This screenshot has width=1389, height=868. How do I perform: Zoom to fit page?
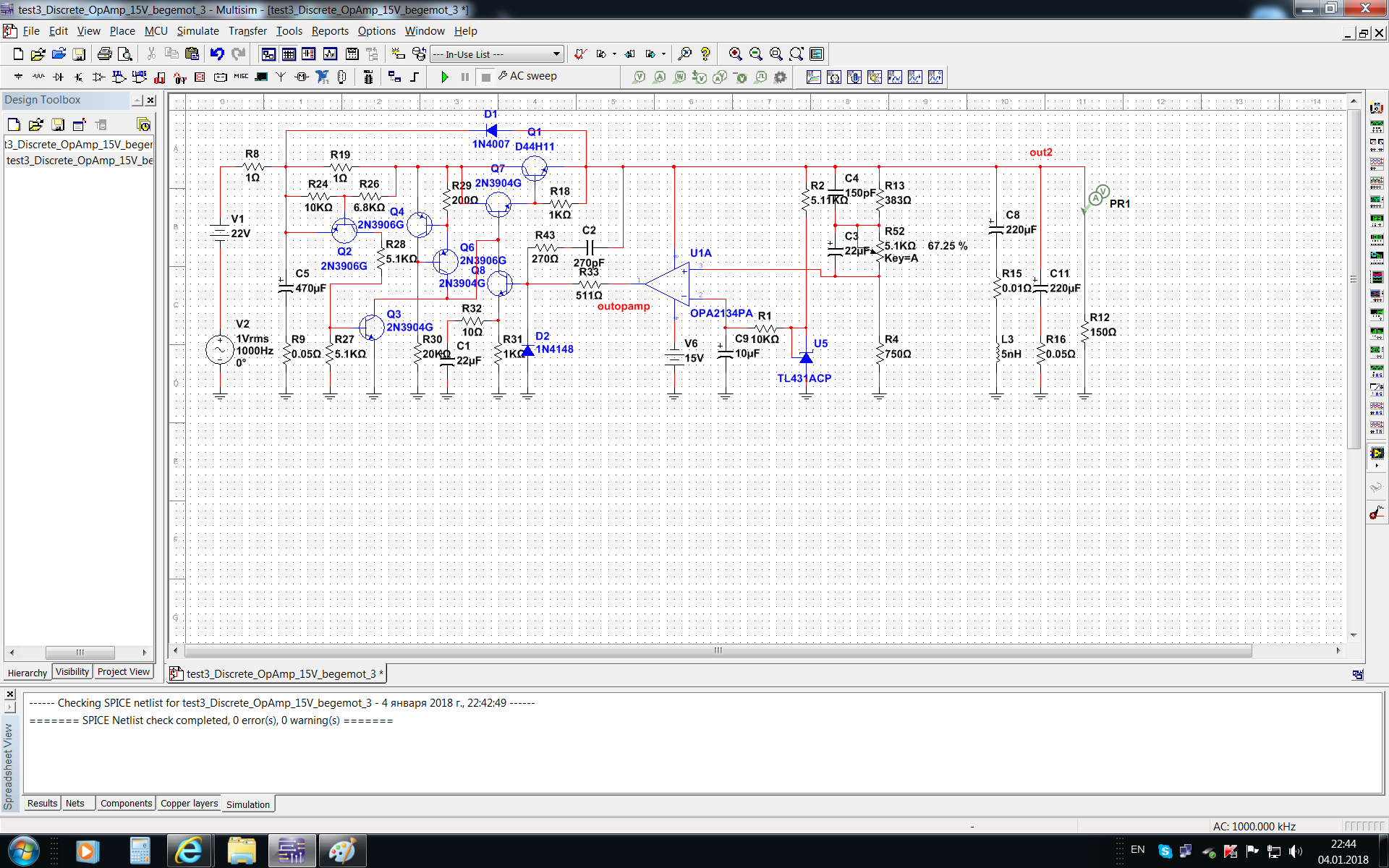(x=797, y=54)
